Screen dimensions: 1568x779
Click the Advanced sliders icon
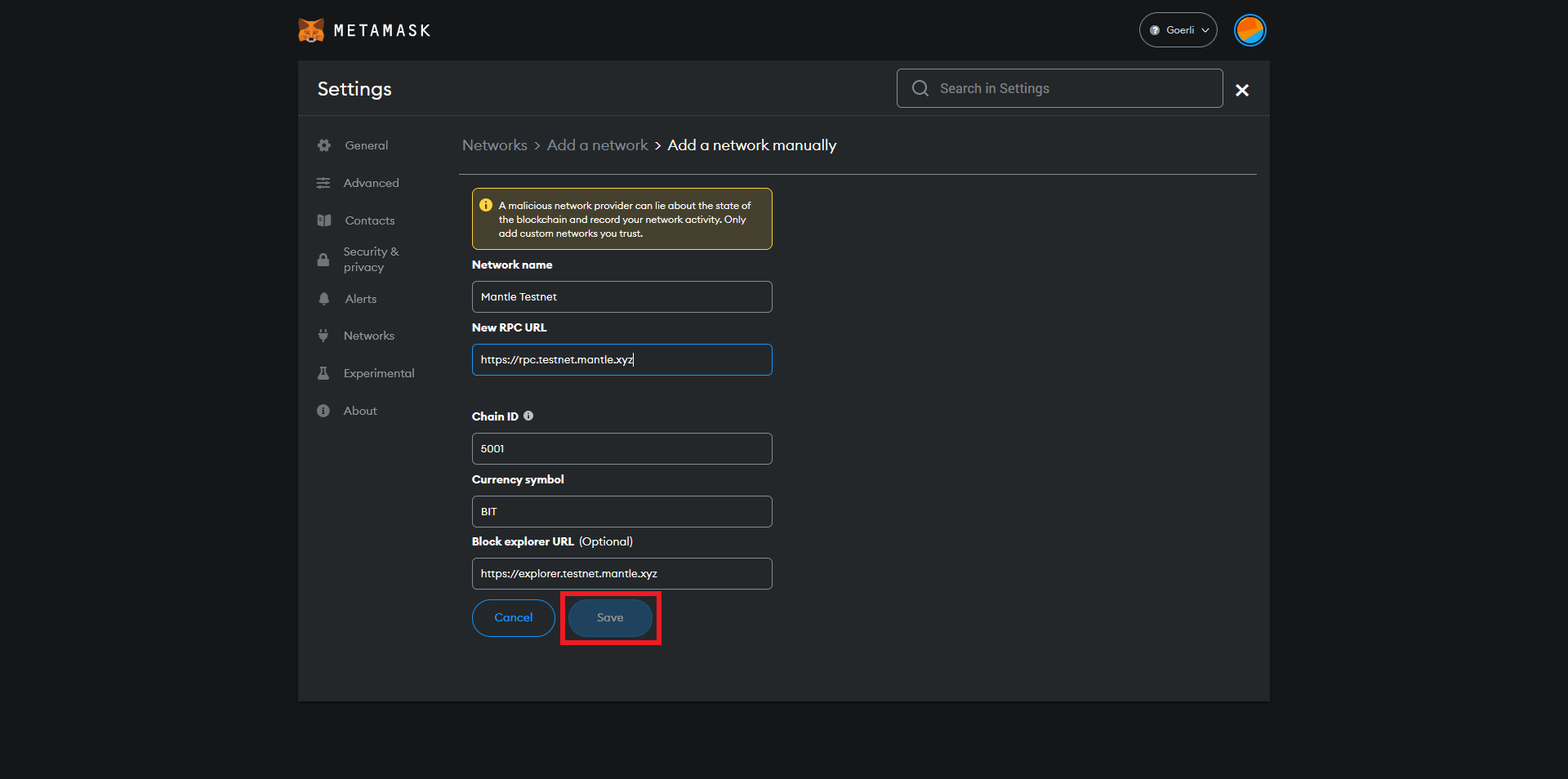click(x=323, y=183)
